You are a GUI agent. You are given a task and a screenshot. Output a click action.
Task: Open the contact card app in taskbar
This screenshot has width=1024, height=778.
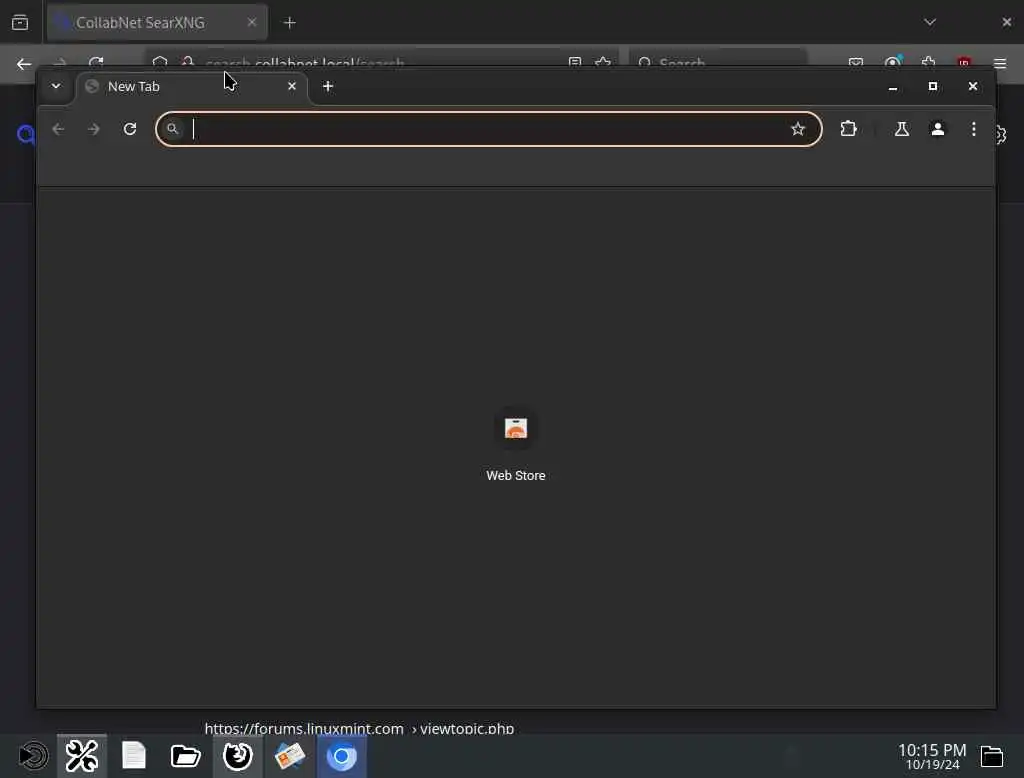tap(290, 756)
